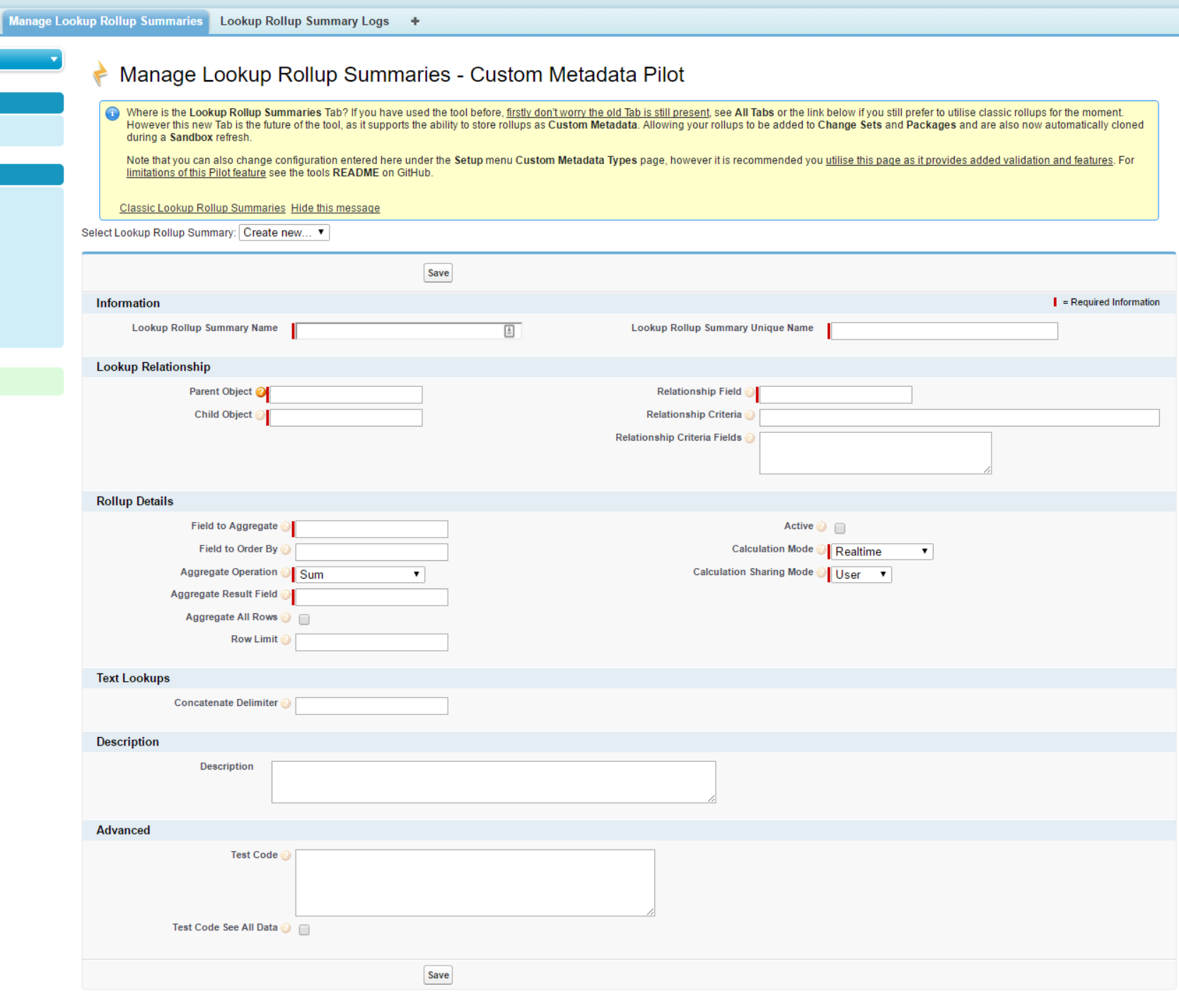The width and height of the screenshot is (1179, 1008).
Task: Expand the blue sidebar dropdown arrow
Action: pos(54,59)
